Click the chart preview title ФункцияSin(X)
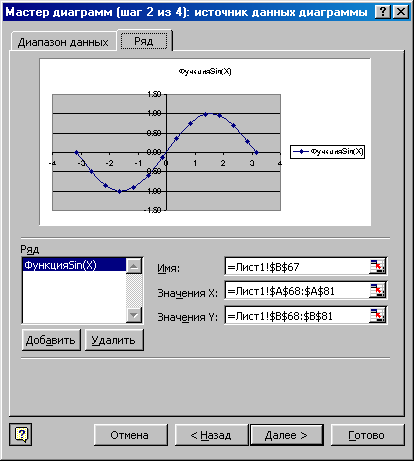Screen dimensions: 414x461 click(205, 71)
